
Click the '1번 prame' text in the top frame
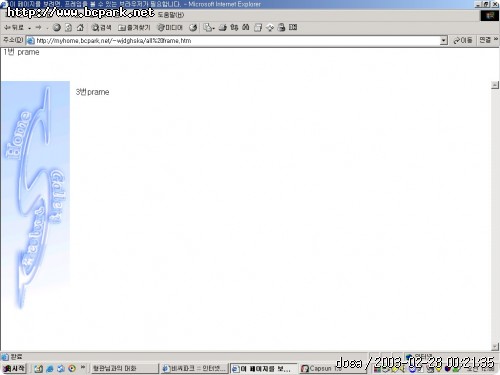(22, 52)
